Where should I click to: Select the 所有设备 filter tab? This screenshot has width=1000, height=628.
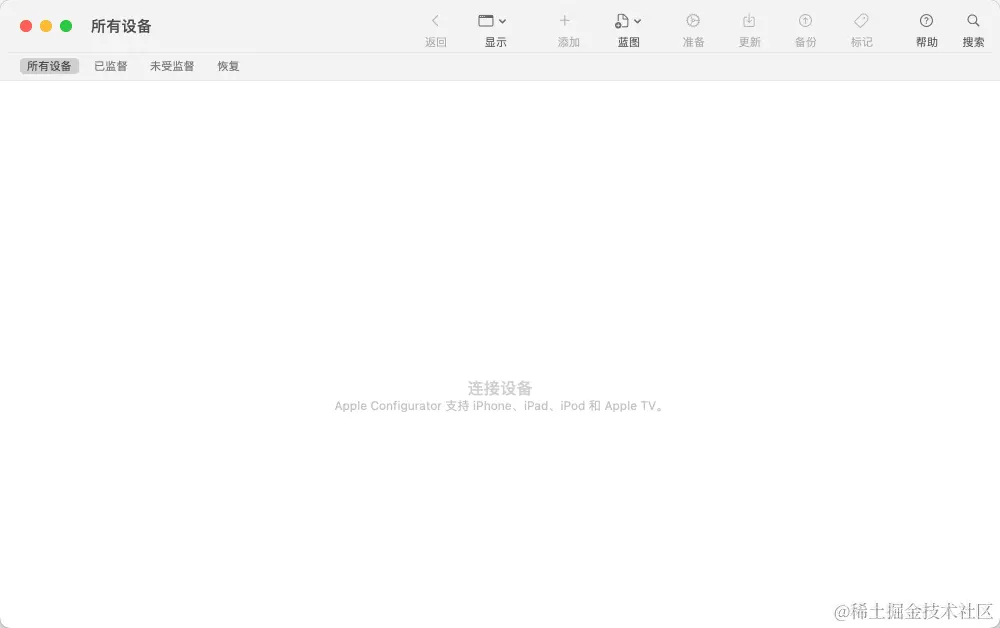[x=49, y=66]
